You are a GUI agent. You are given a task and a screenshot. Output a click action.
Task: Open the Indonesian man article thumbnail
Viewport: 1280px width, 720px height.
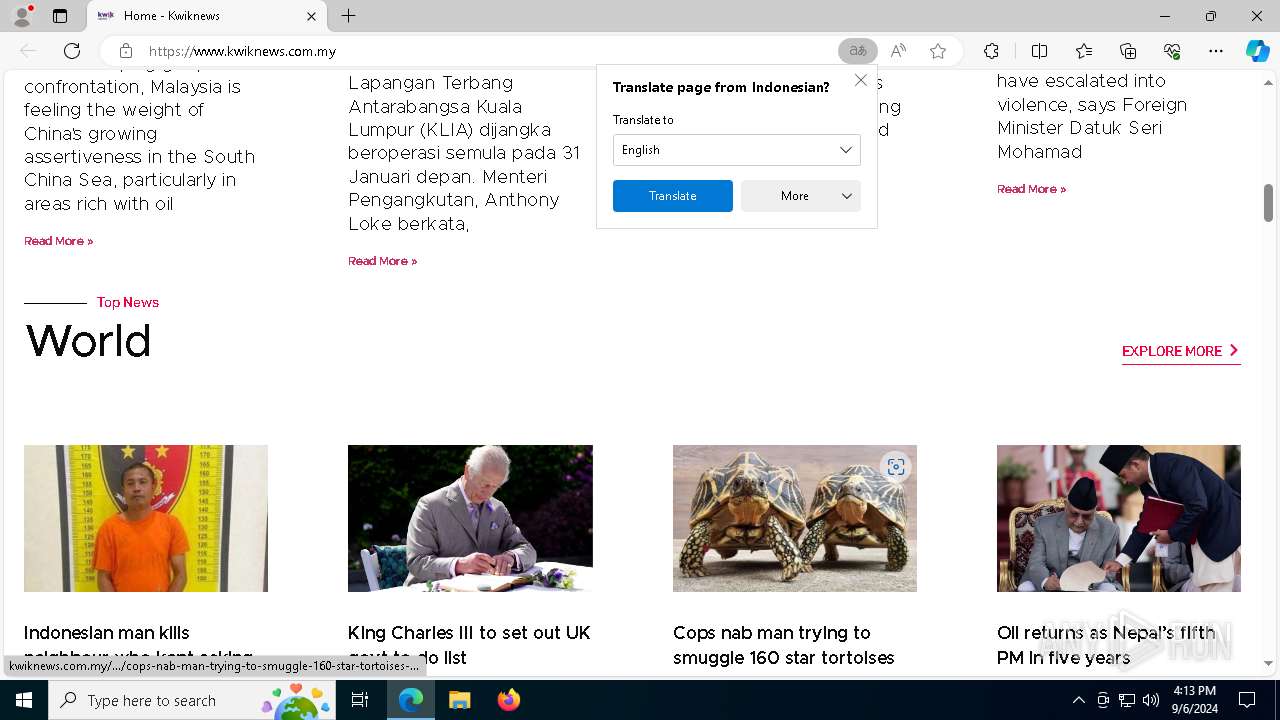(x=146, y=518)
